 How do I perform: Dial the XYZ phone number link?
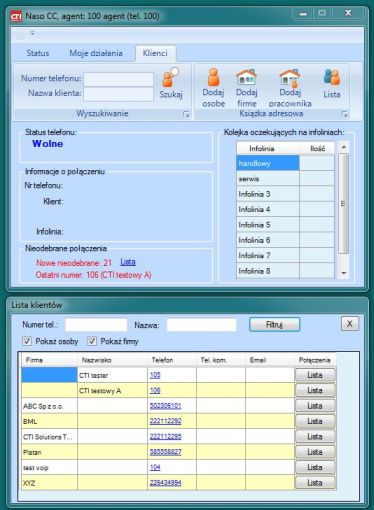[165, 483]
